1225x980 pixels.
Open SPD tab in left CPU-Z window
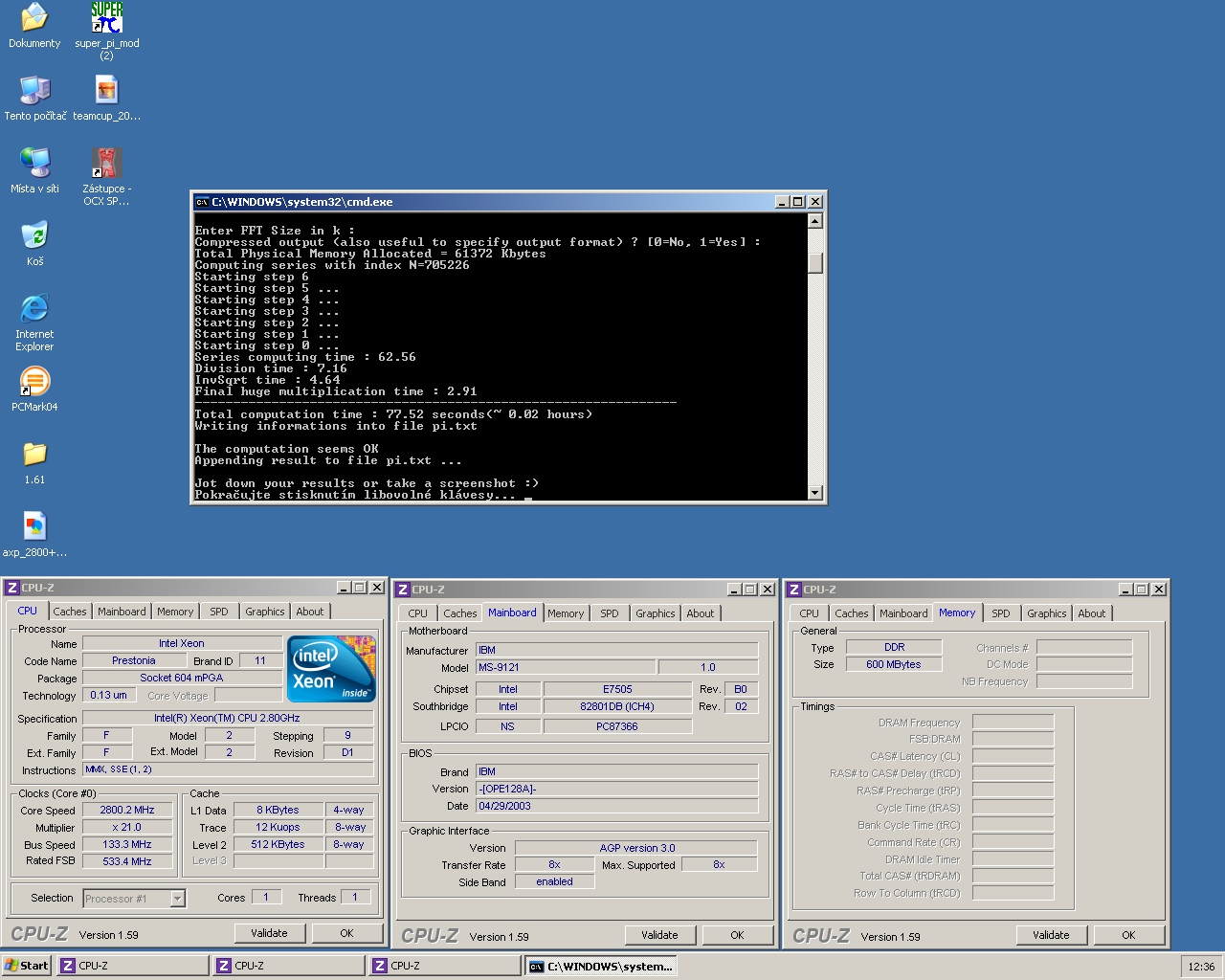pyautogui.click(x=219, y=612)
